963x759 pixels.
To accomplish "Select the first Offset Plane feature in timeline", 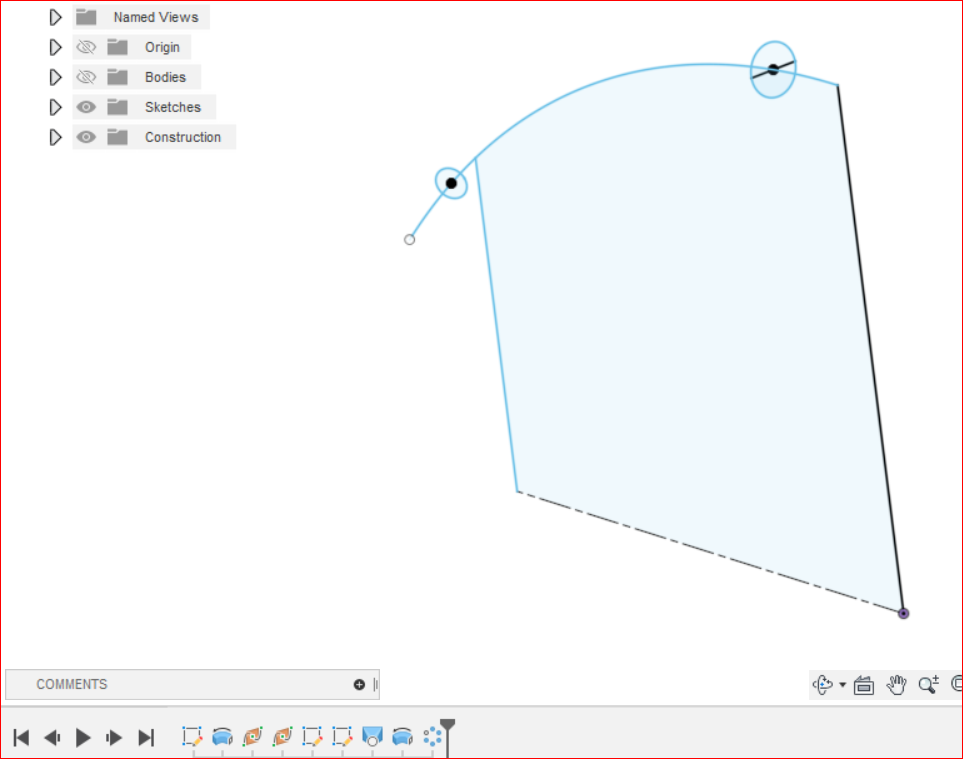I will 252,737.
